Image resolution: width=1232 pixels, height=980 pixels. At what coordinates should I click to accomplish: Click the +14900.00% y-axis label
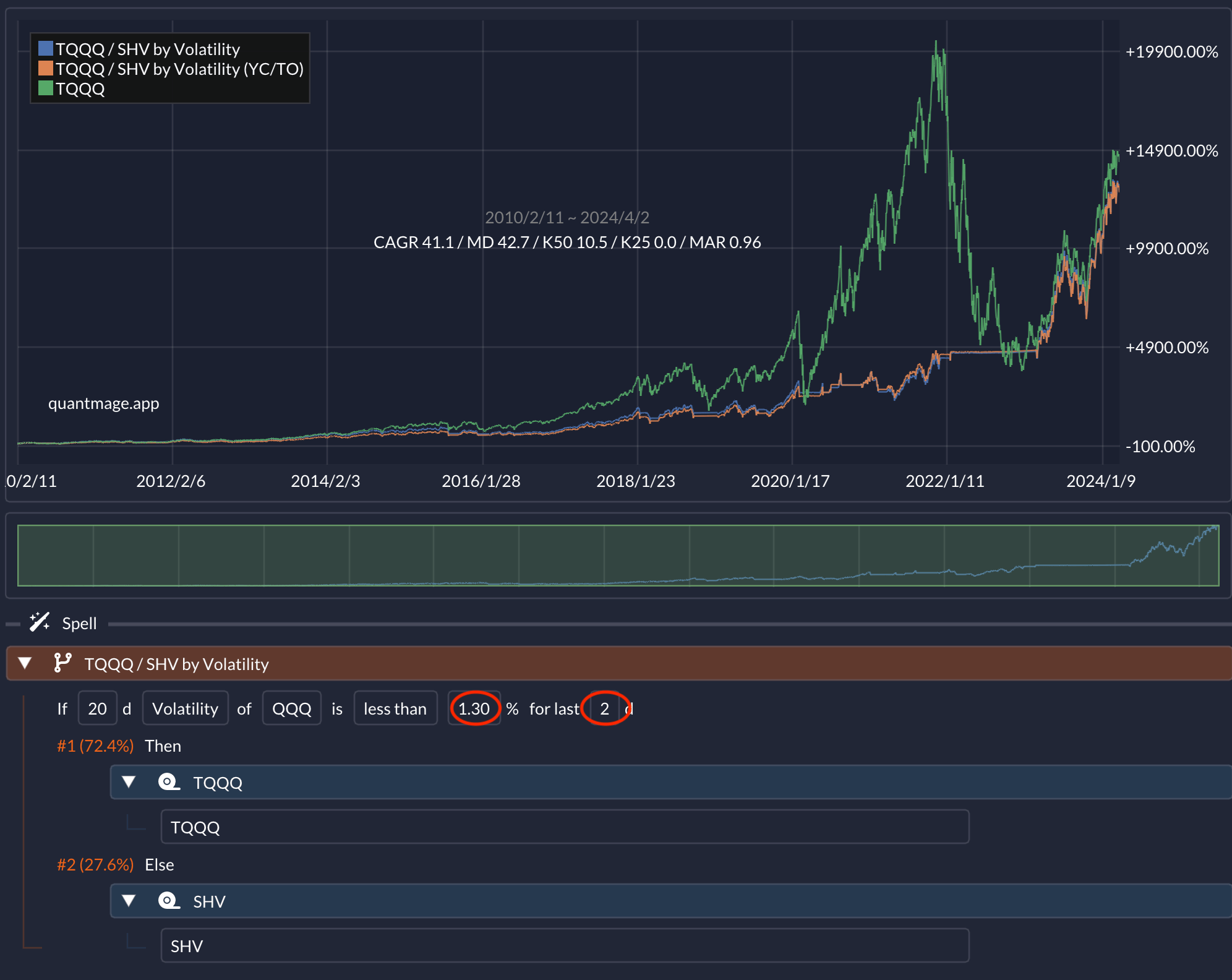pos(1171,150)
